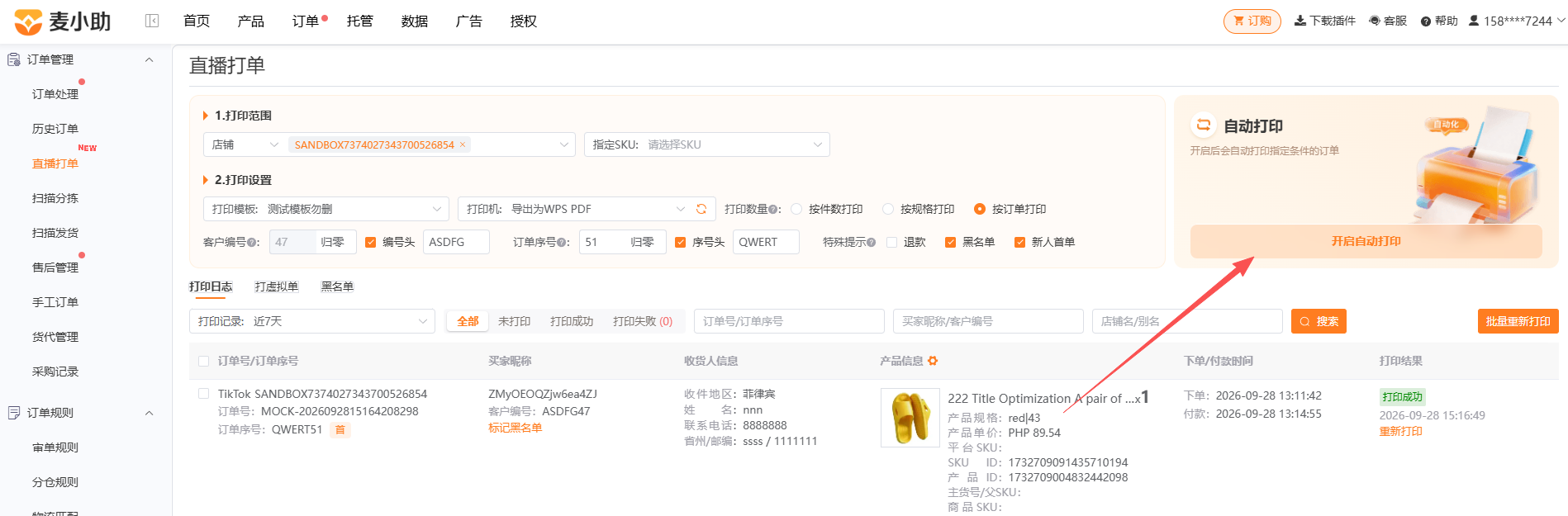Open the 授权 top menu
This screenshot has height=516, width=1568.
point(523,21)
